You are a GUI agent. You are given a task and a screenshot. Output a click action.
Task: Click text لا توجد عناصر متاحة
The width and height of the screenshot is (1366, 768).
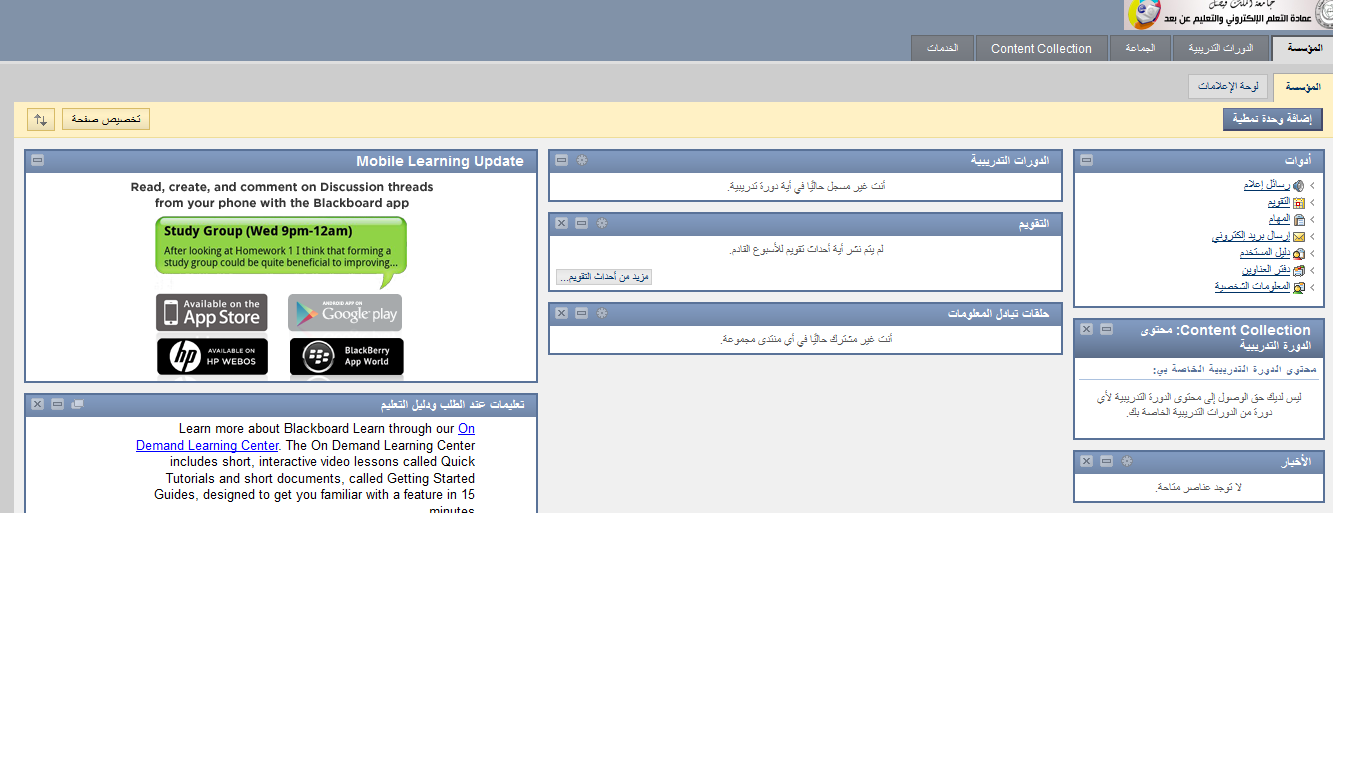(x=1198, y=488)
